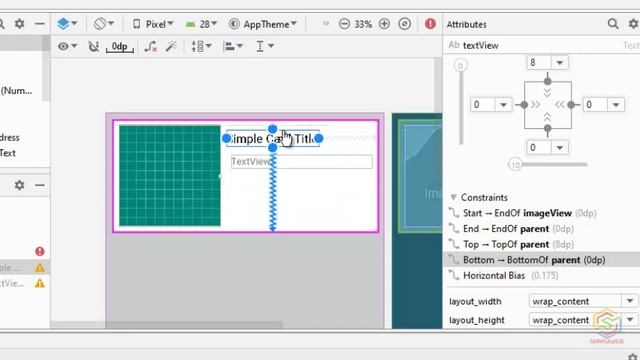Open the pack dropdown in toolbar
The image size is (640, 360).
click(202, 46)
